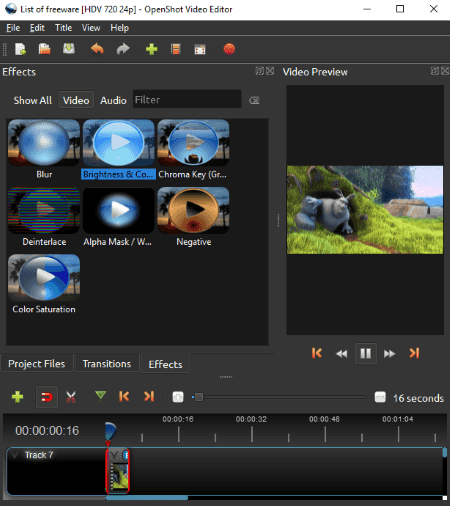Image resolution: width=450 pixels, height=506 pixels.
Task: Click rewind in video preview
Action: tap(341, 353)
